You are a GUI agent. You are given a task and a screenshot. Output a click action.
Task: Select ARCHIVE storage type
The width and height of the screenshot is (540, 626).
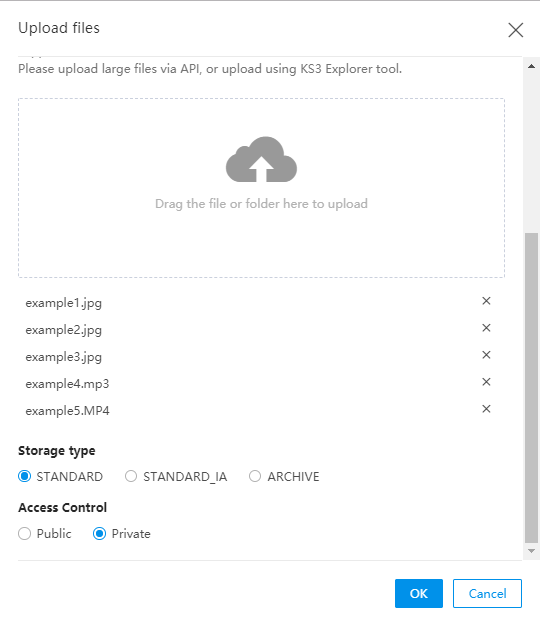pyautogui.click(x=255, y=476)
